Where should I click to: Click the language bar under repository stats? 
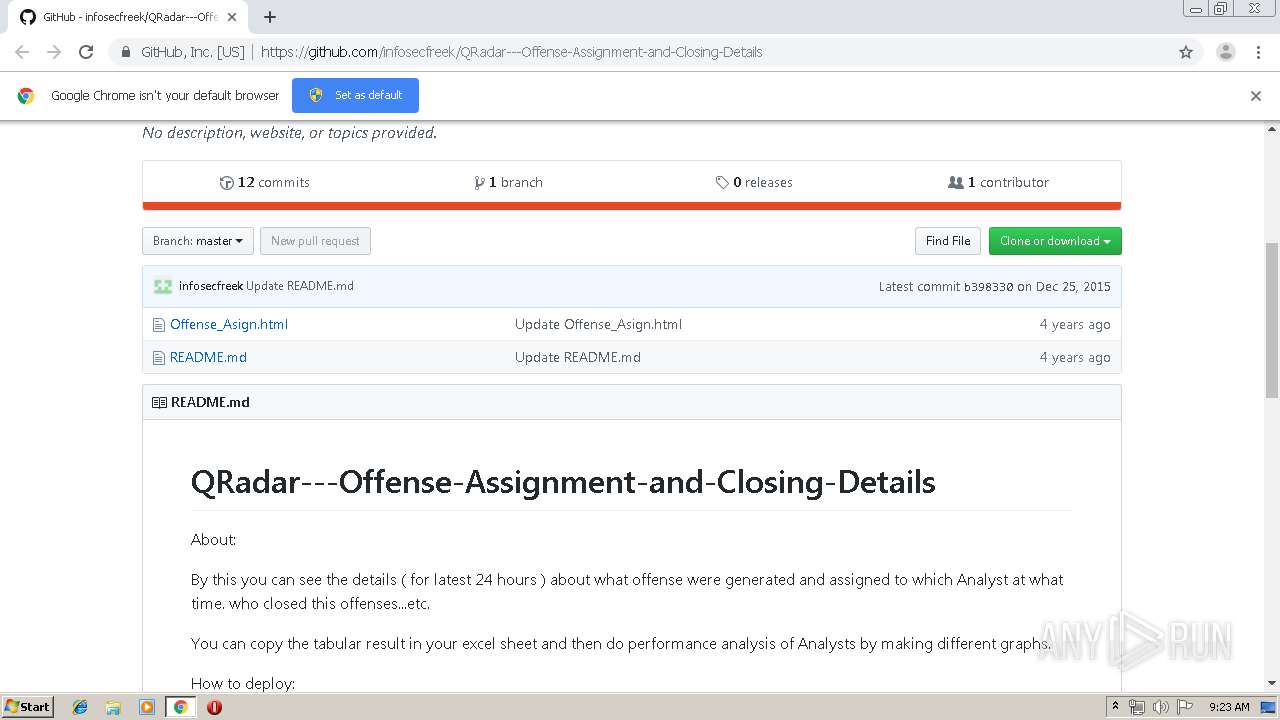632,206
